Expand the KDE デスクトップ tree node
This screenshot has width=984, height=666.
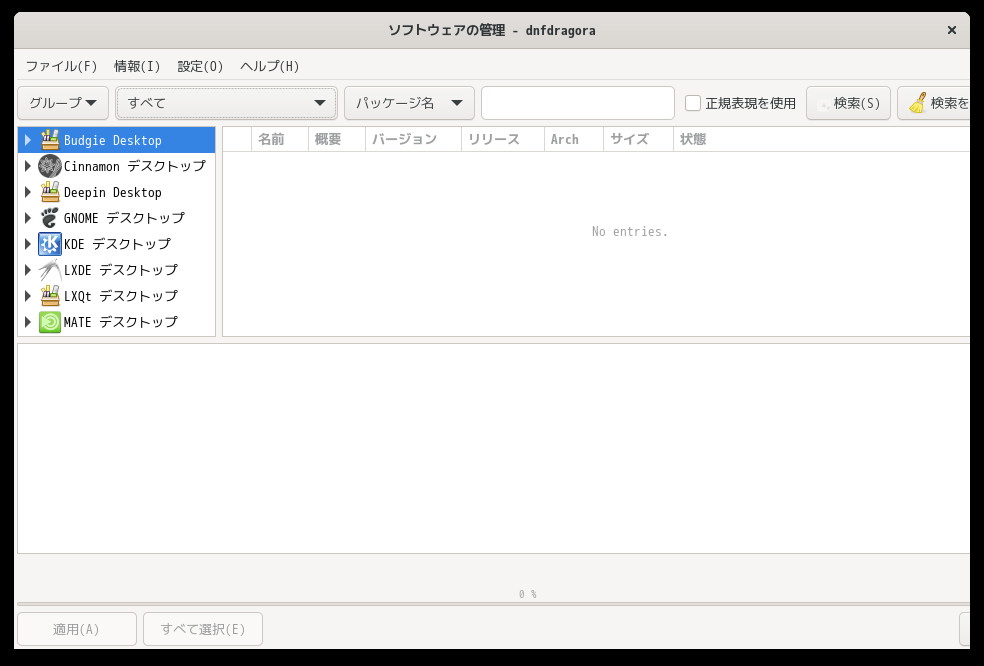pyautogui.click(x=28, y=244)
